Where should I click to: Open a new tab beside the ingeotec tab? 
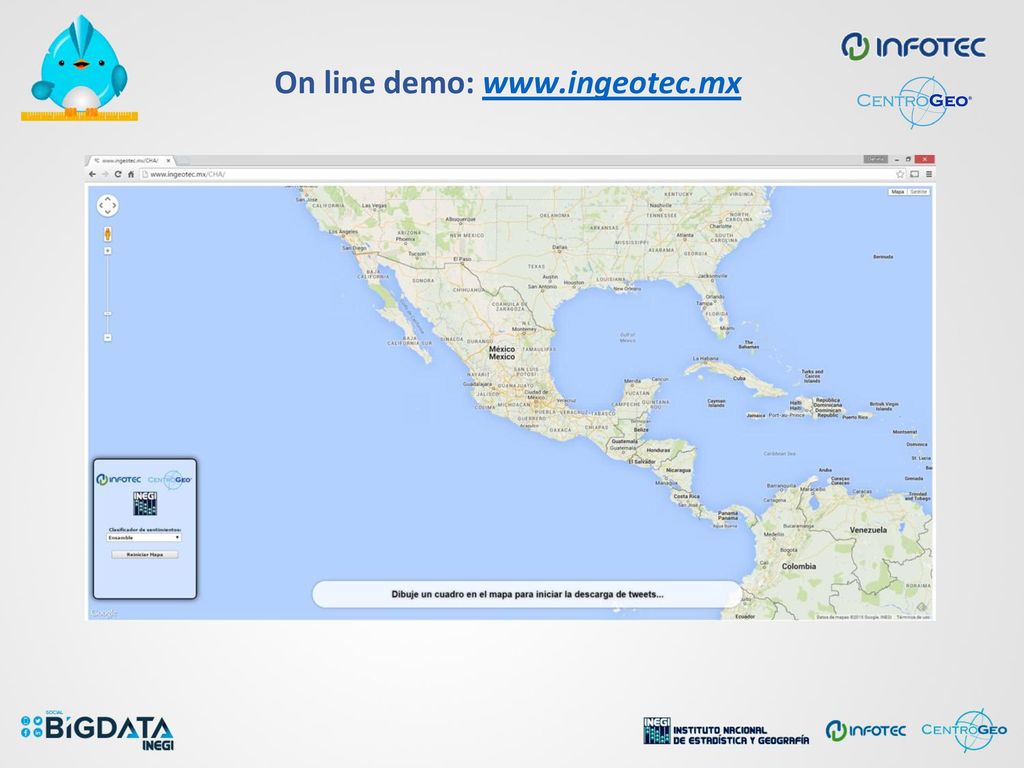click(184, 161)
